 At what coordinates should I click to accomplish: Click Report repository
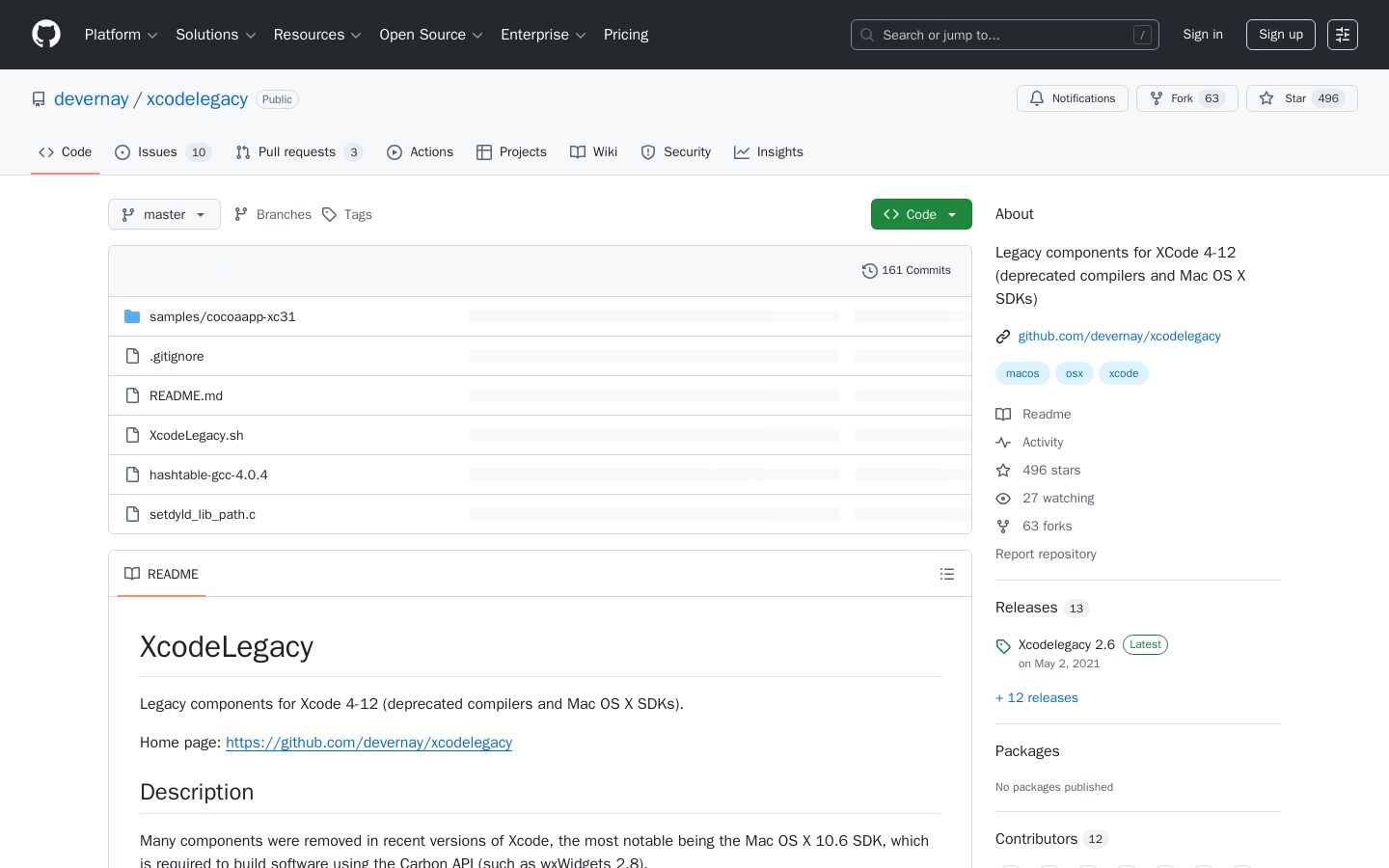pyautogui.click(x=1046, y=554)
